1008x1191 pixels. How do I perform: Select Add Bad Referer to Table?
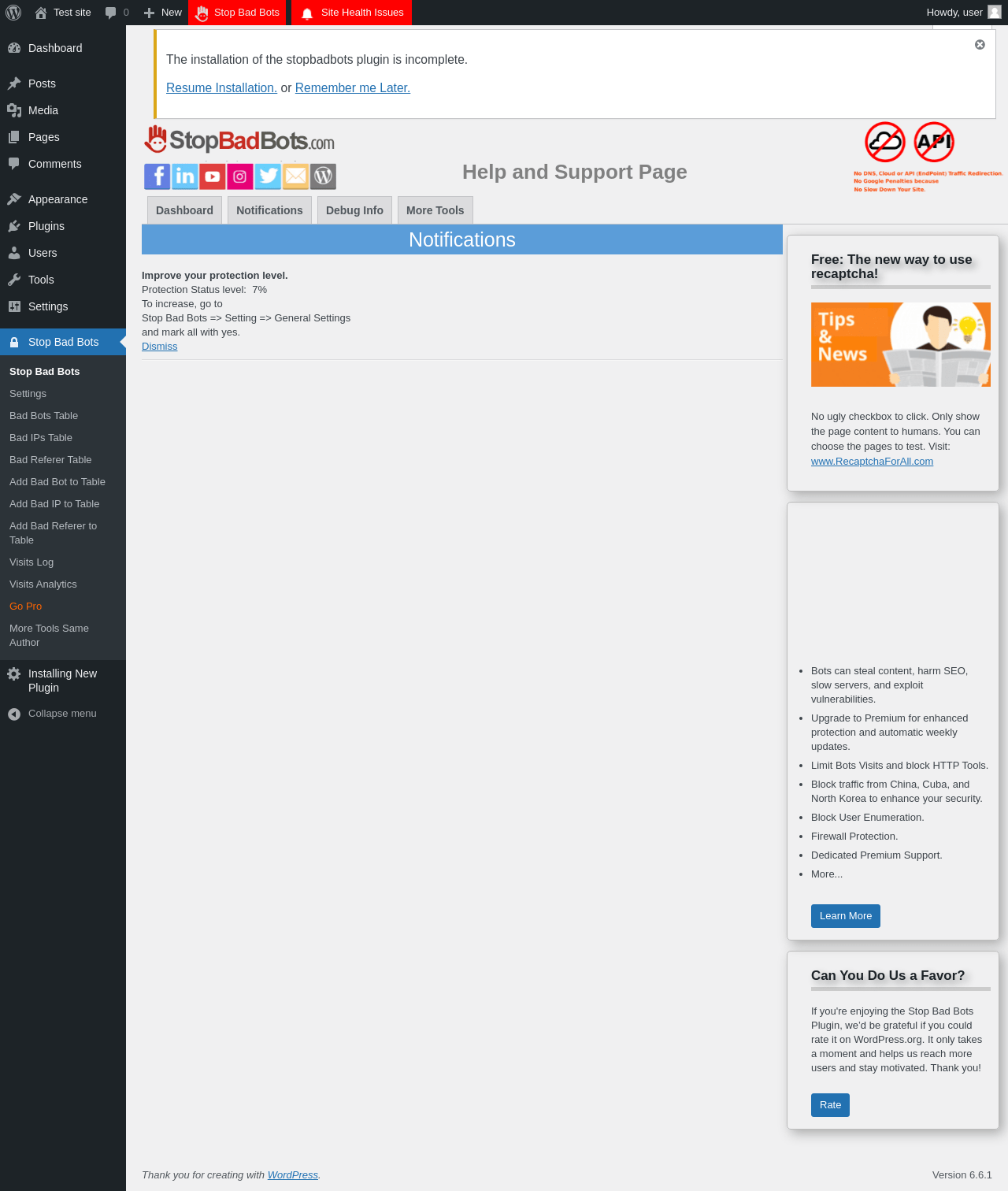63,533
